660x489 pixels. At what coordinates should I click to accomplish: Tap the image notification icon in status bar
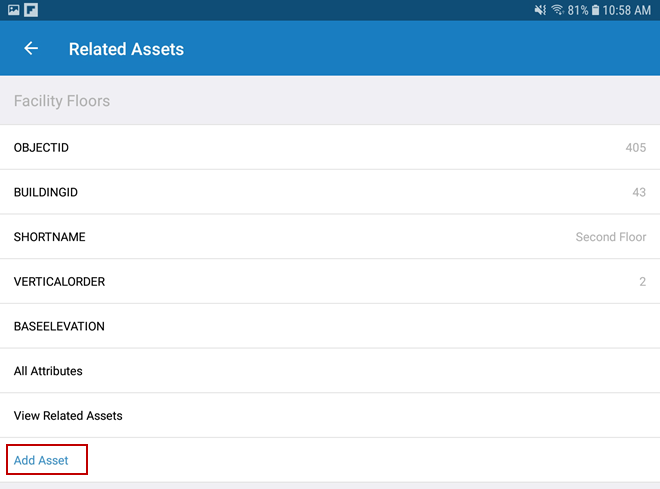point(14,10)
